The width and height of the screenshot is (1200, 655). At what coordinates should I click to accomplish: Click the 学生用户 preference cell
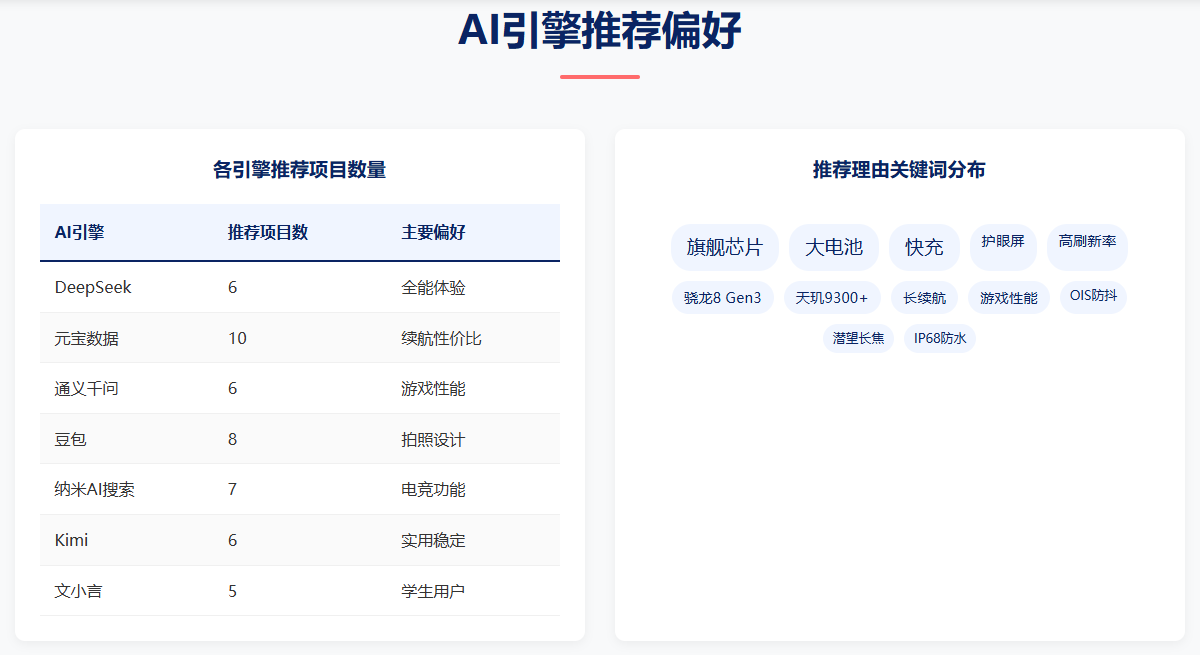tap(473, 591)
